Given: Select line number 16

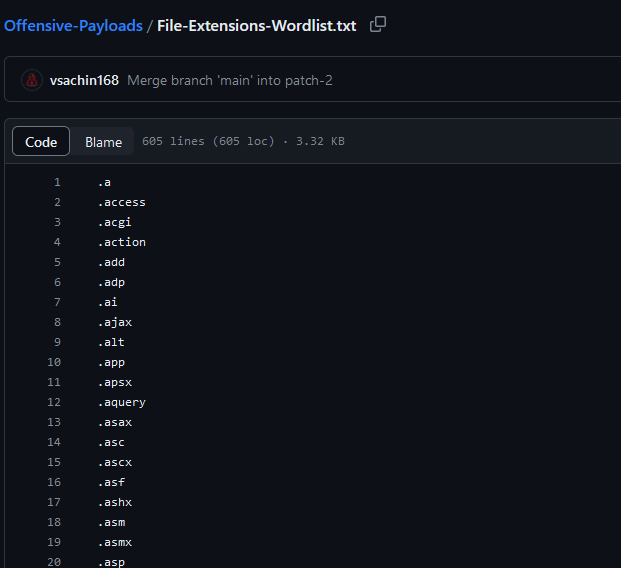Looking at the screenshot, I should 54,482.
